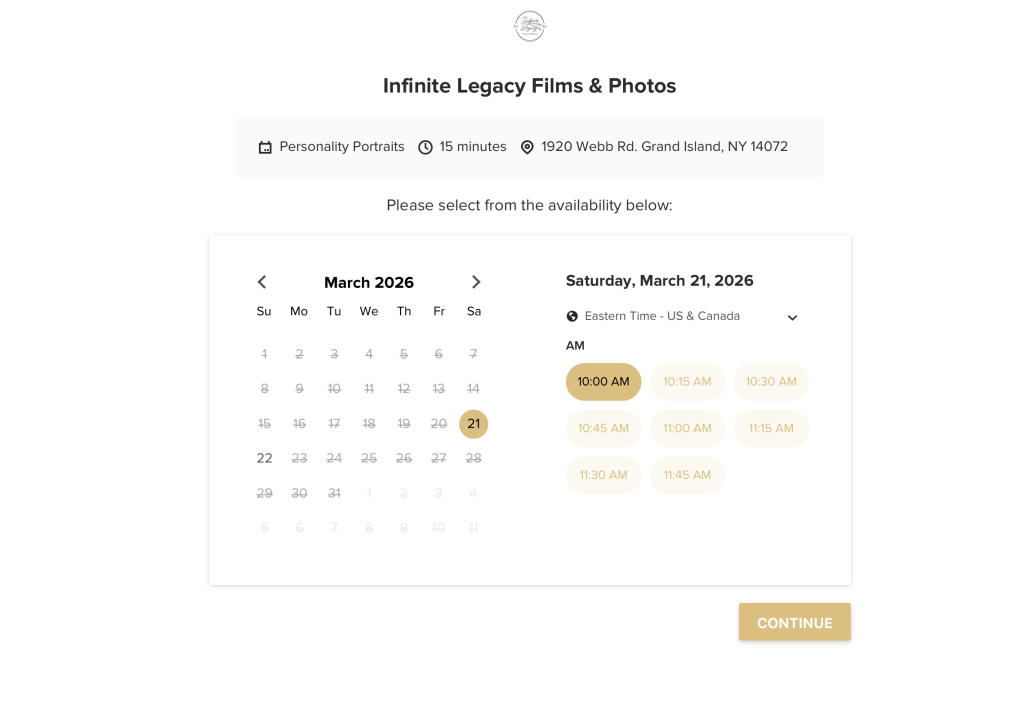Choose the 10:15 AM time slot
The image size is (1024, 709).
687,382
